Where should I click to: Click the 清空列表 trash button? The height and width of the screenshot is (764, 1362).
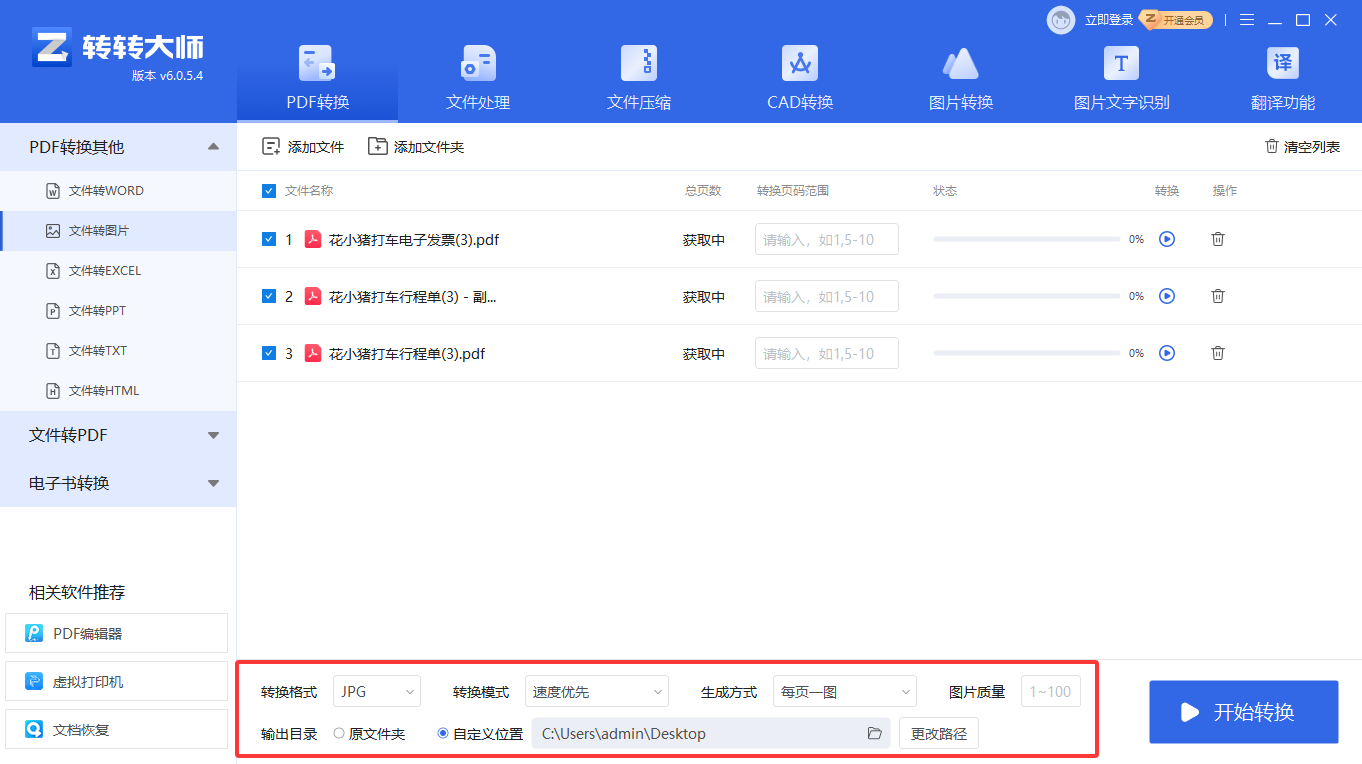[1302, 147]
